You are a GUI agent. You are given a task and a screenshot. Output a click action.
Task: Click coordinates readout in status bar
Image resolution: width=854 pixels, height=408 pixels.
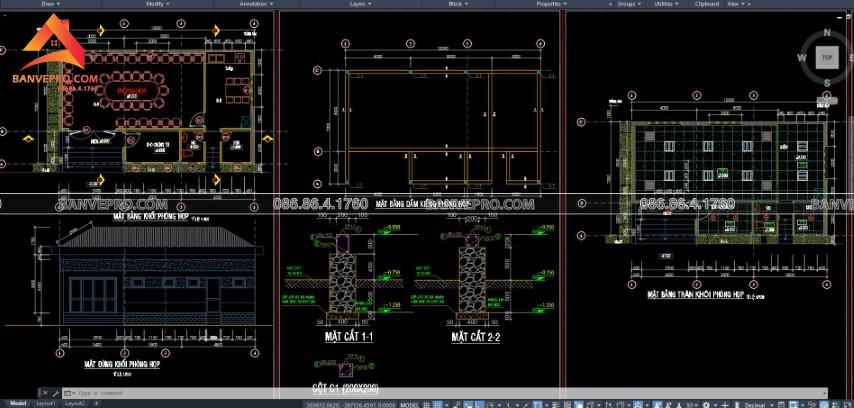click(352, 405)
